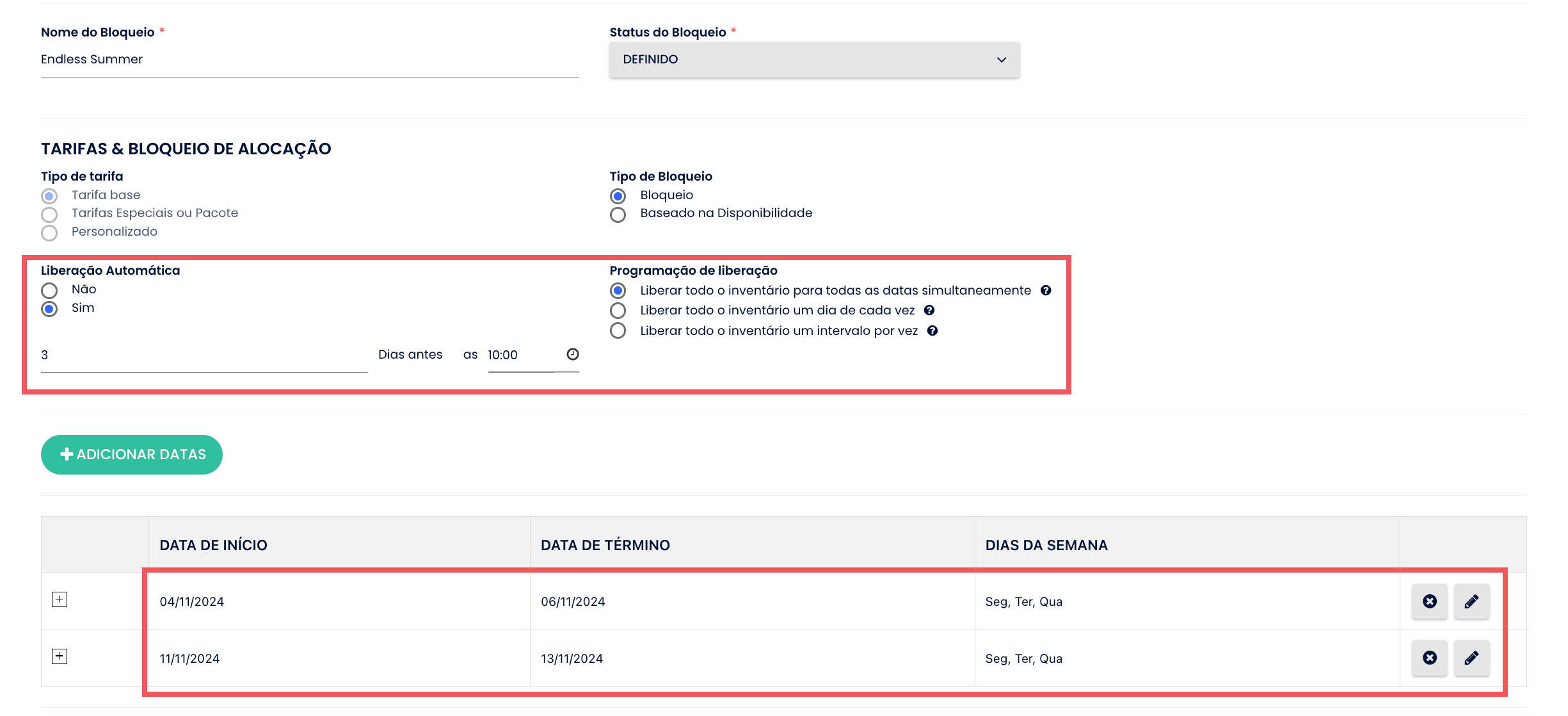Choose 'Liberar todo o inventário um dia de cada vez'

click(x=618, y=311)
